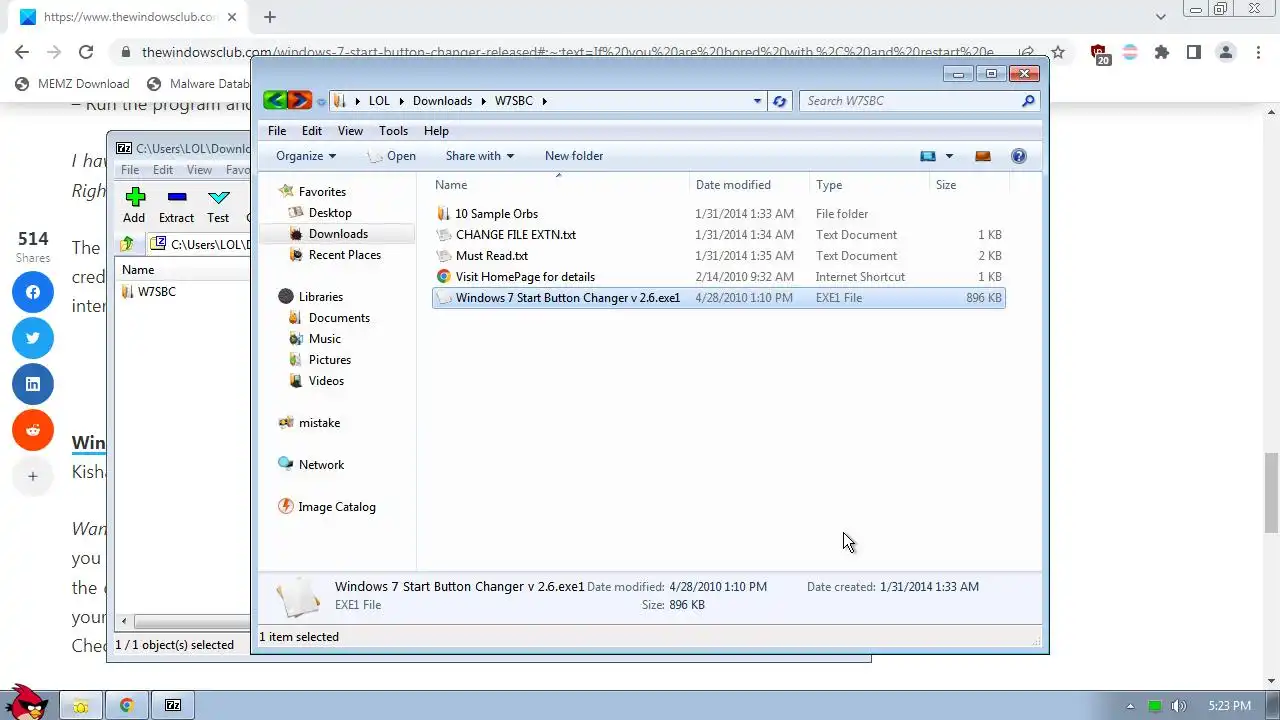Click the New folder button
The height and width of the screenshot is (720, 1280).
[574, 156]
